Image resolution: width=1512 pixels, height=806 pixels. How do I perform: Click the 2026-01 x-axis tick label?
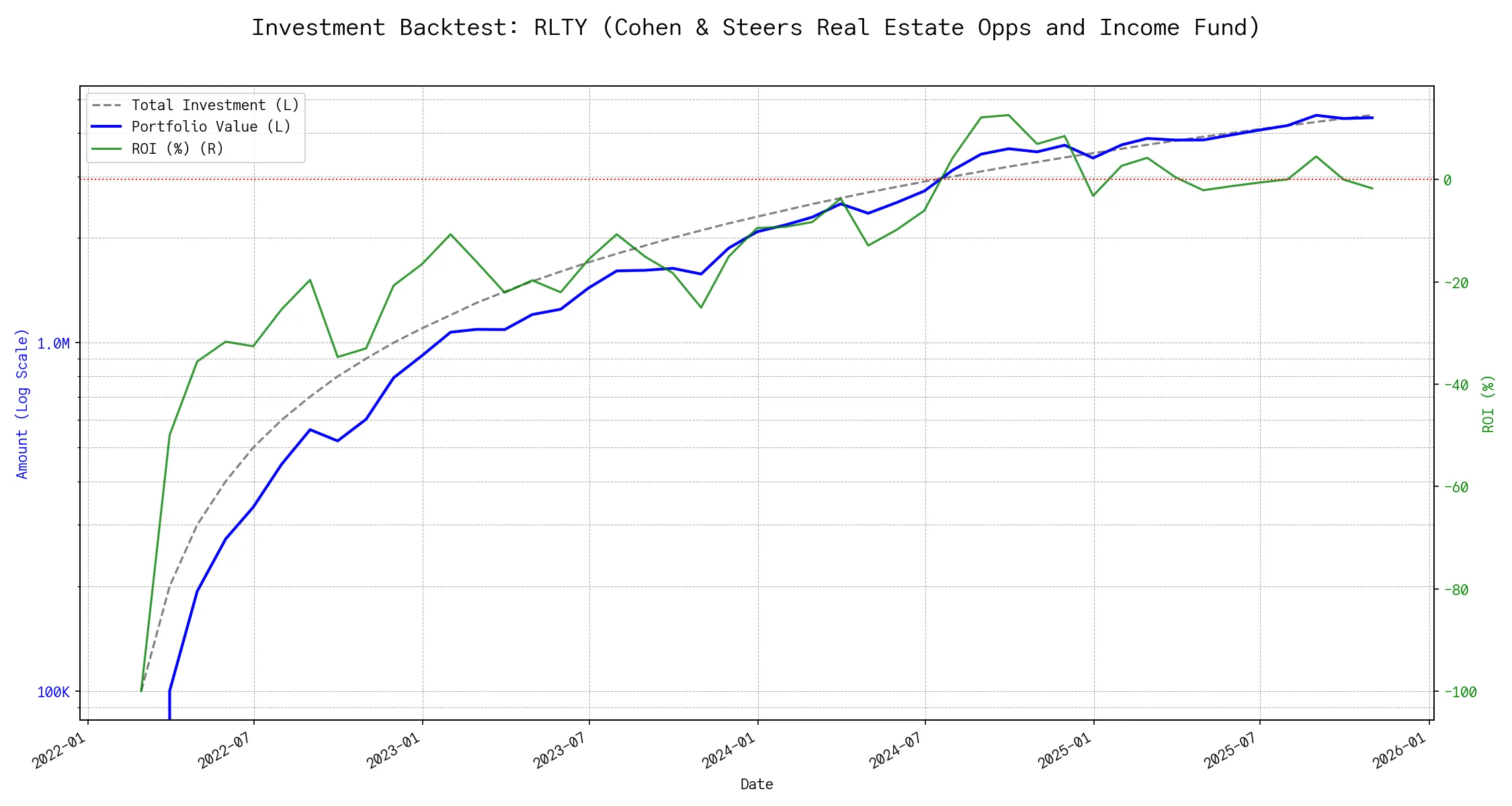point(1400,750)
